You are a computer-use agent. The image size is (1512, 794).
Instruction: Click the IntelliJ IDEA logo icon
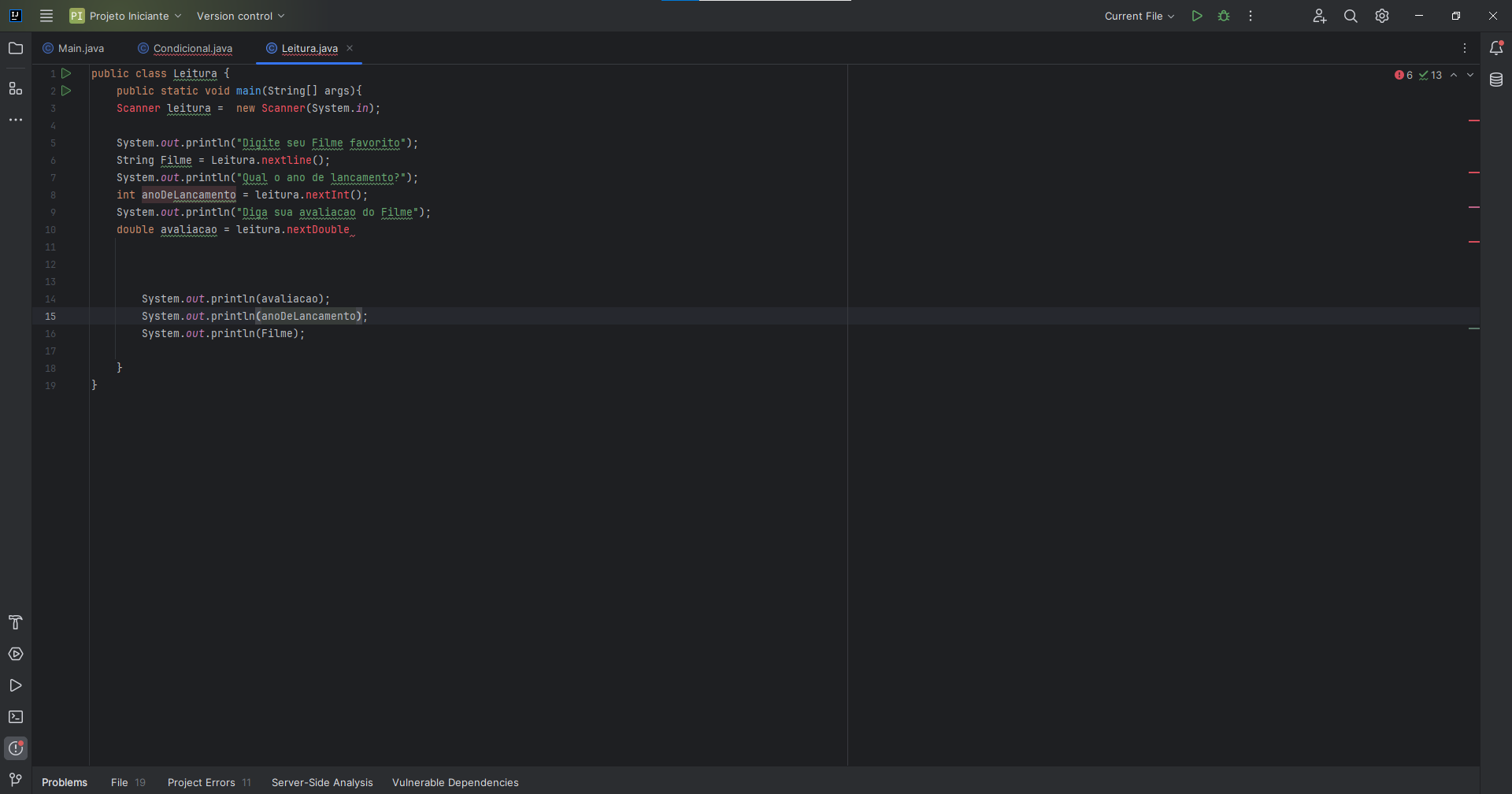click(x=15, y=16)
